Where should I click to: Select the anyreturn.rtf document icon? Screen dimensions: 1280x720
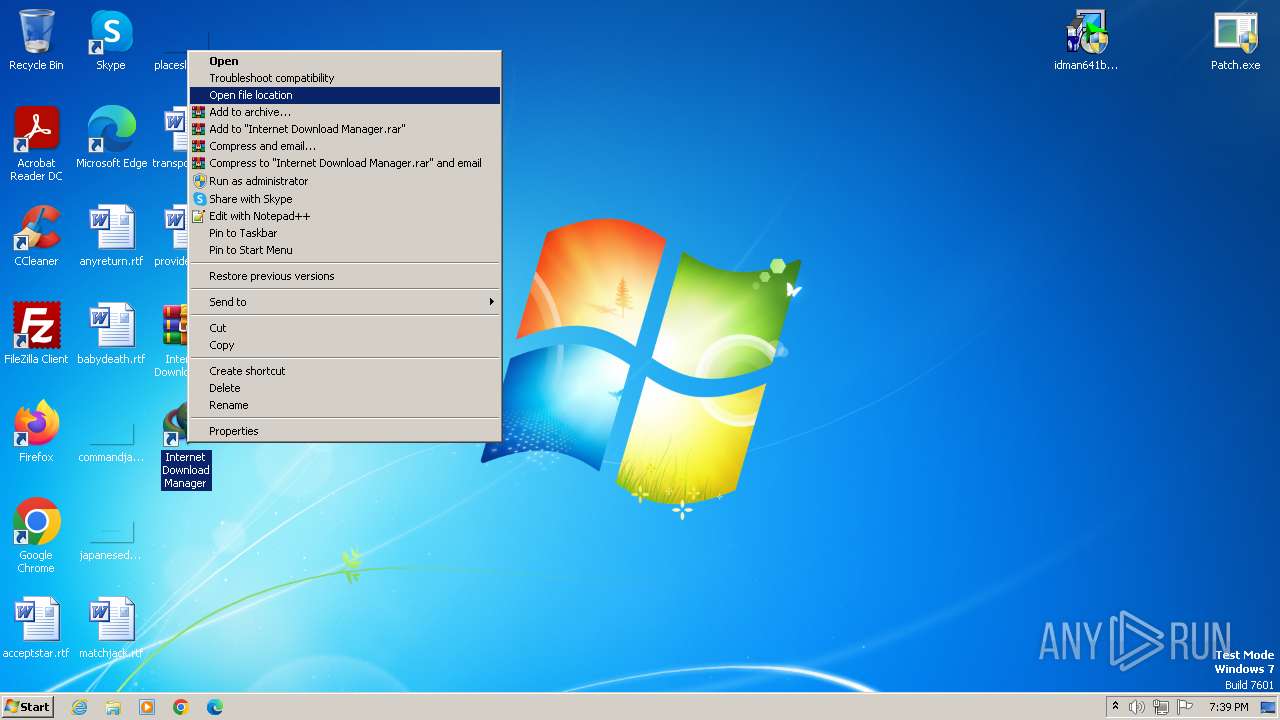click(x=111, y=236)
